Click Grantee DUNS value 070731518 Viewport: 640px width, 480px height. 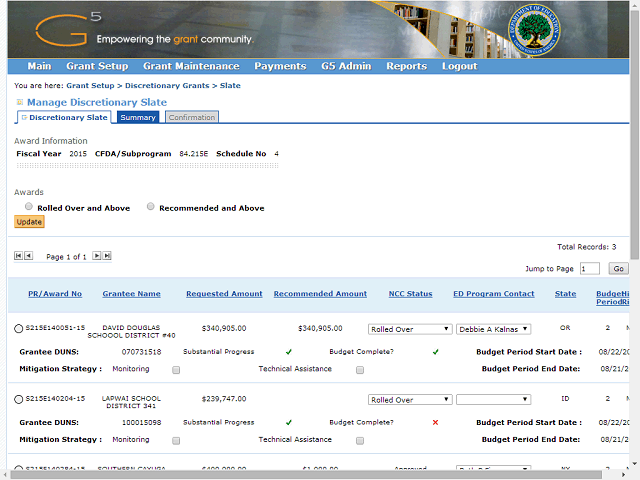(x=141, y=352)
